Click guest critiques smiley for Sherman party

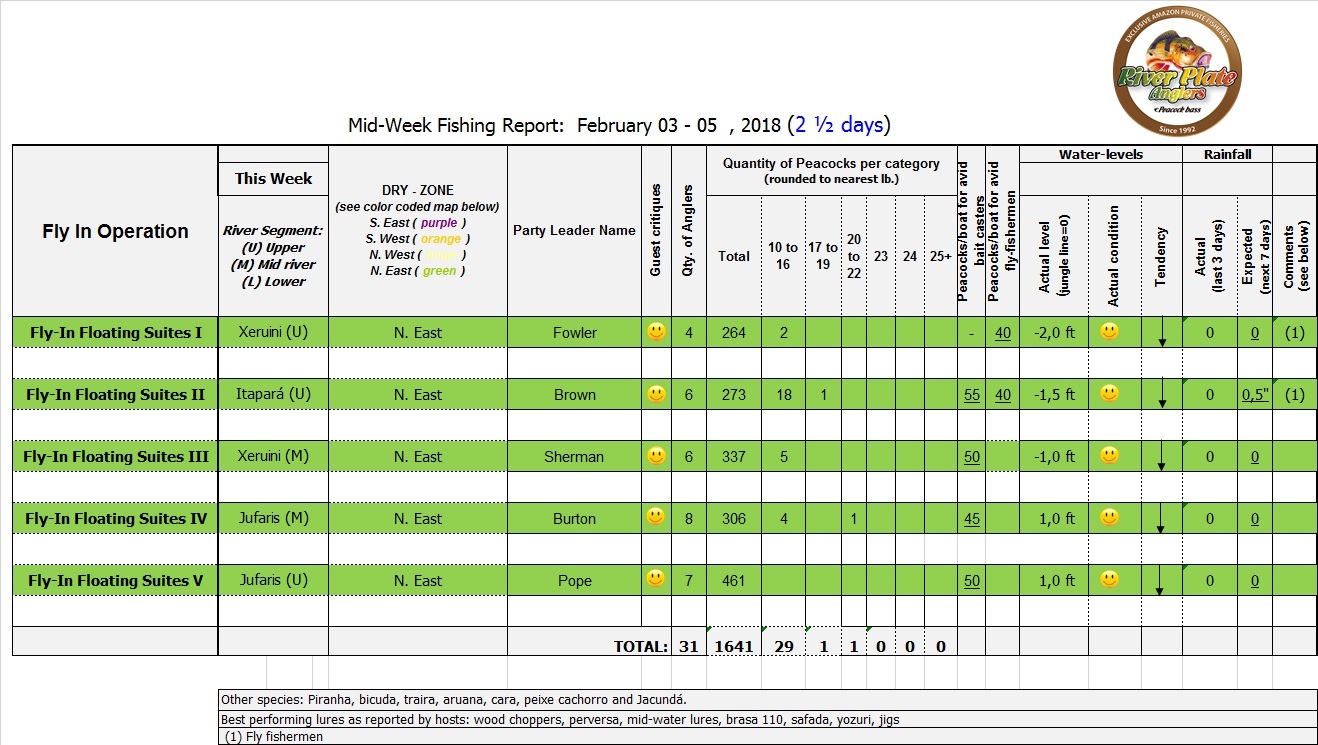(x=656, y=456)
